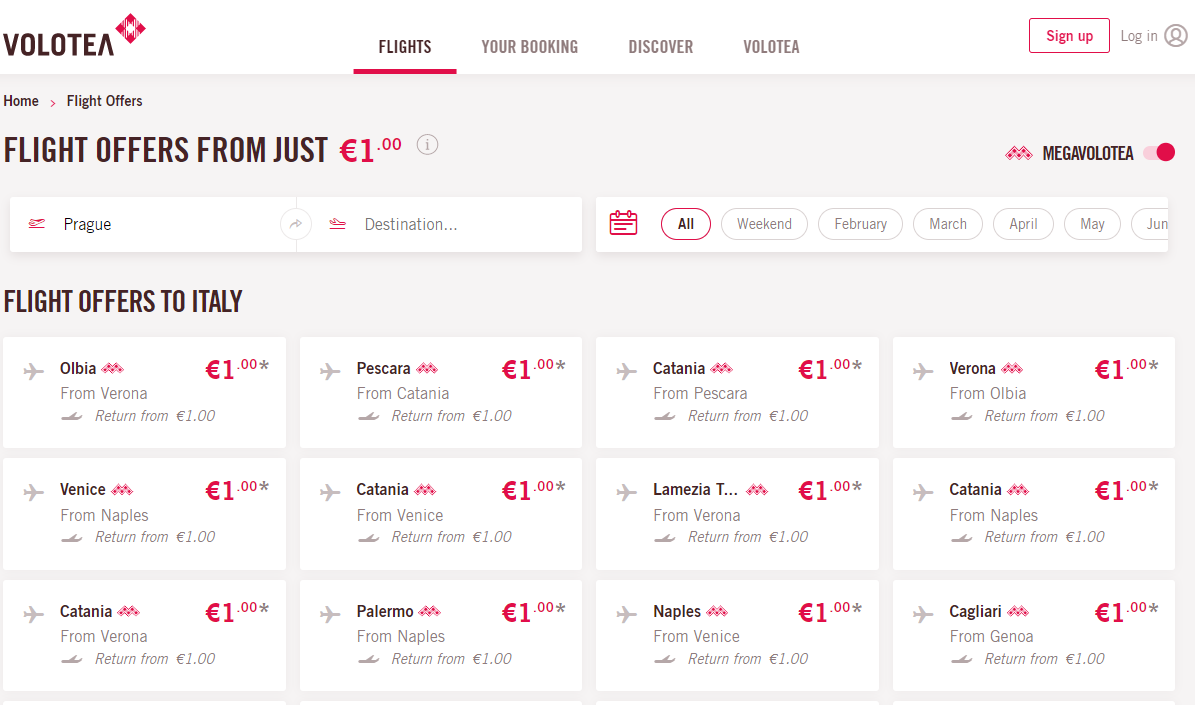1195x705 pixels.
Task: Click Return from €1.00 on Cagliari card
Action: (x=1044, y=659)
